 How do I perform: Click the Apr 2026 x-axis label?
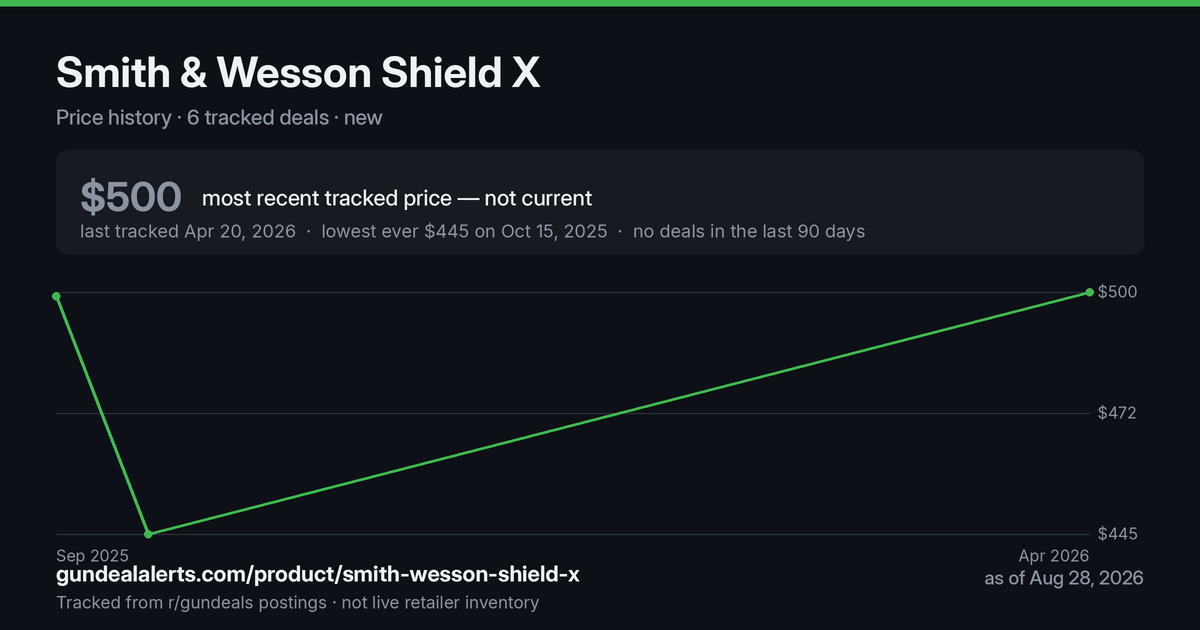click(1053, 555)
